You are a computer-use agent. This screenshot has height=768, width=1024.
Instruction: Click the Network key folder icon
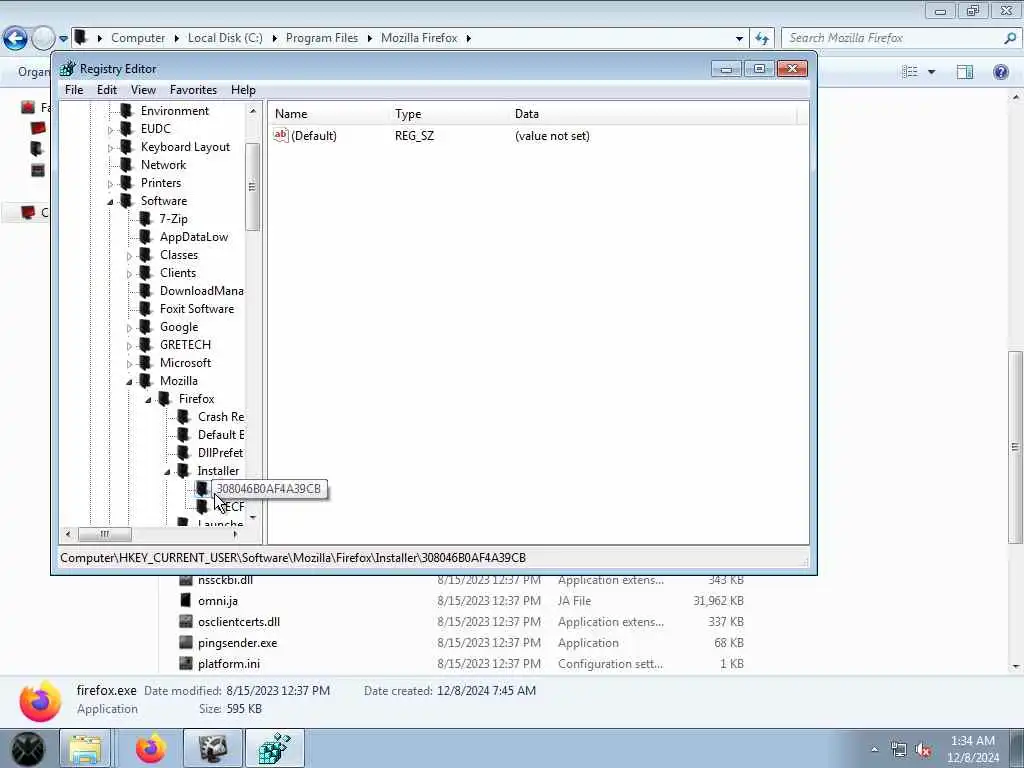click(x=127, y=165)
